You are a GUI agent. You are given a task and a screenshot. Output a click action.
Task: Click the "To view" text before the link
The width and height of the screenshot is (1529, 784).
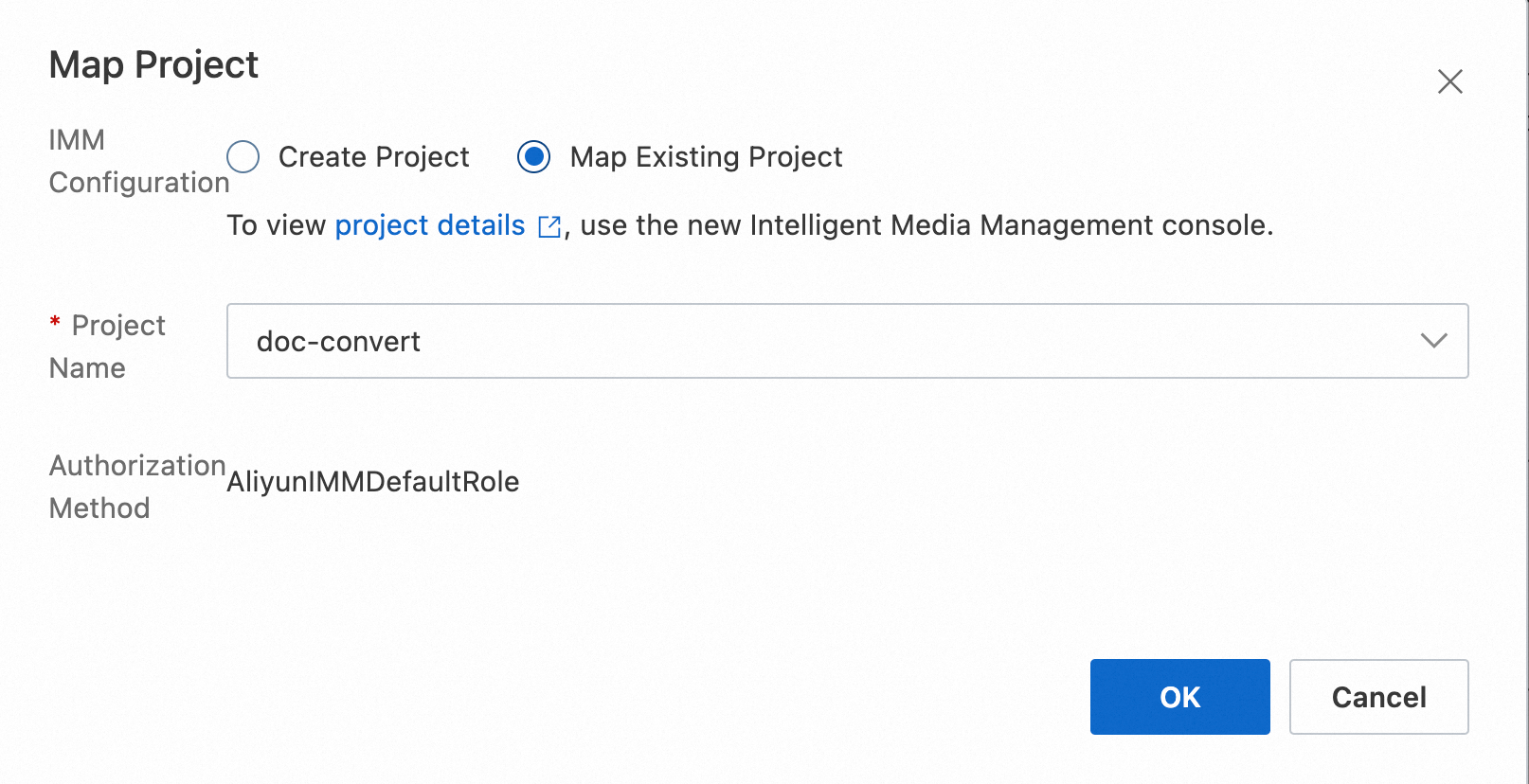click(277, 225)
